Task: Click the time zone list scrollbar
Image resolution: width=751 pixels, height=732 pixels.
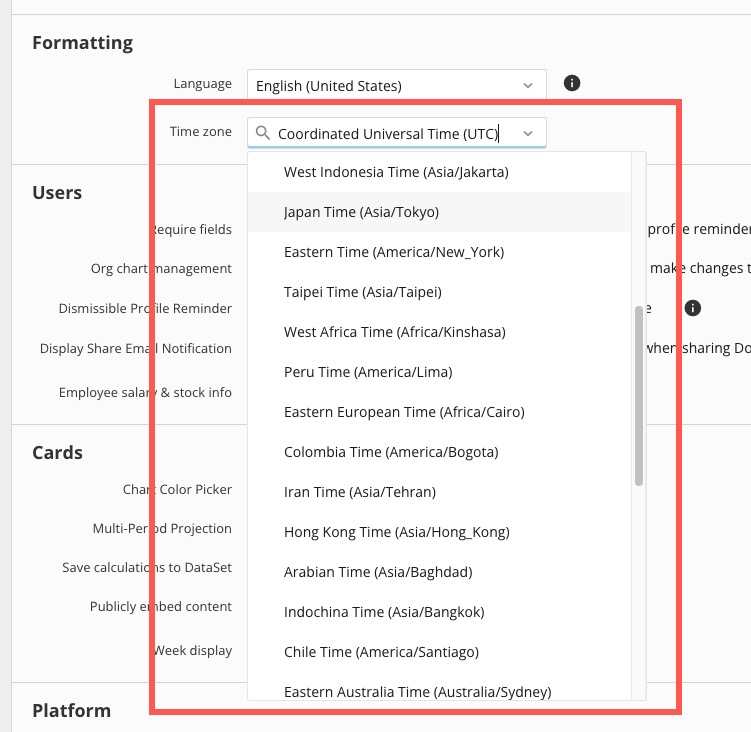Action: click(639, 396)
